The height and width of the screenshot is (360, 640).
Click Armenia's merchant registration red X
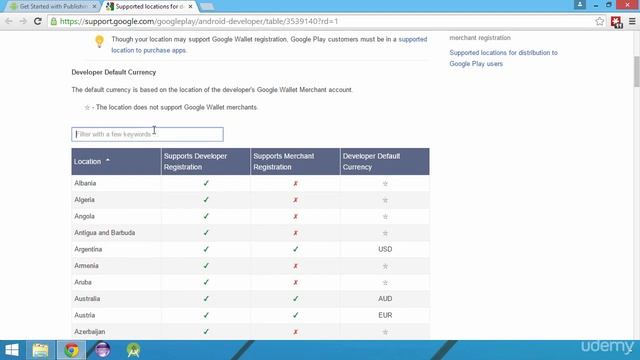point(296,266)
